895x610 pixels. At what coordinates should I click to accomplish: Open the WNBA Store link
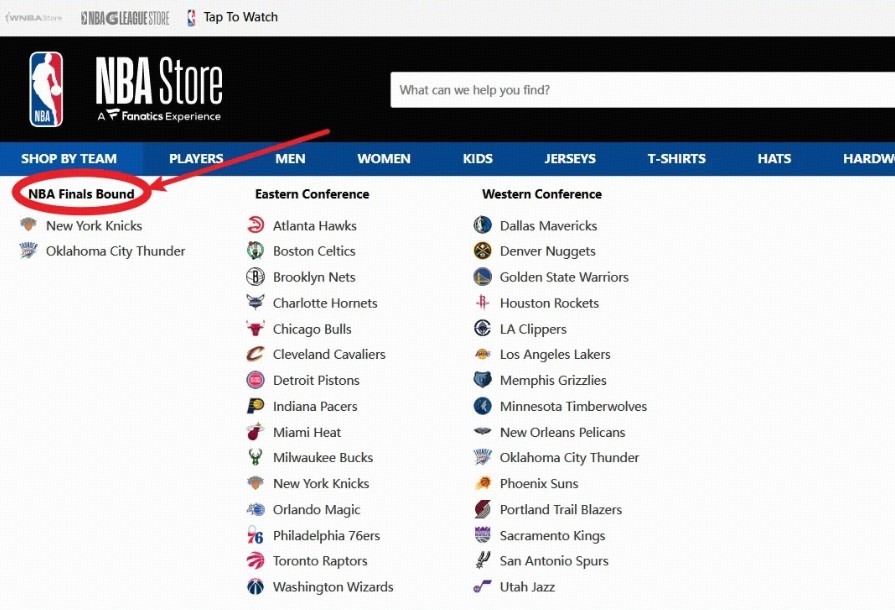[x=33, y=18]
